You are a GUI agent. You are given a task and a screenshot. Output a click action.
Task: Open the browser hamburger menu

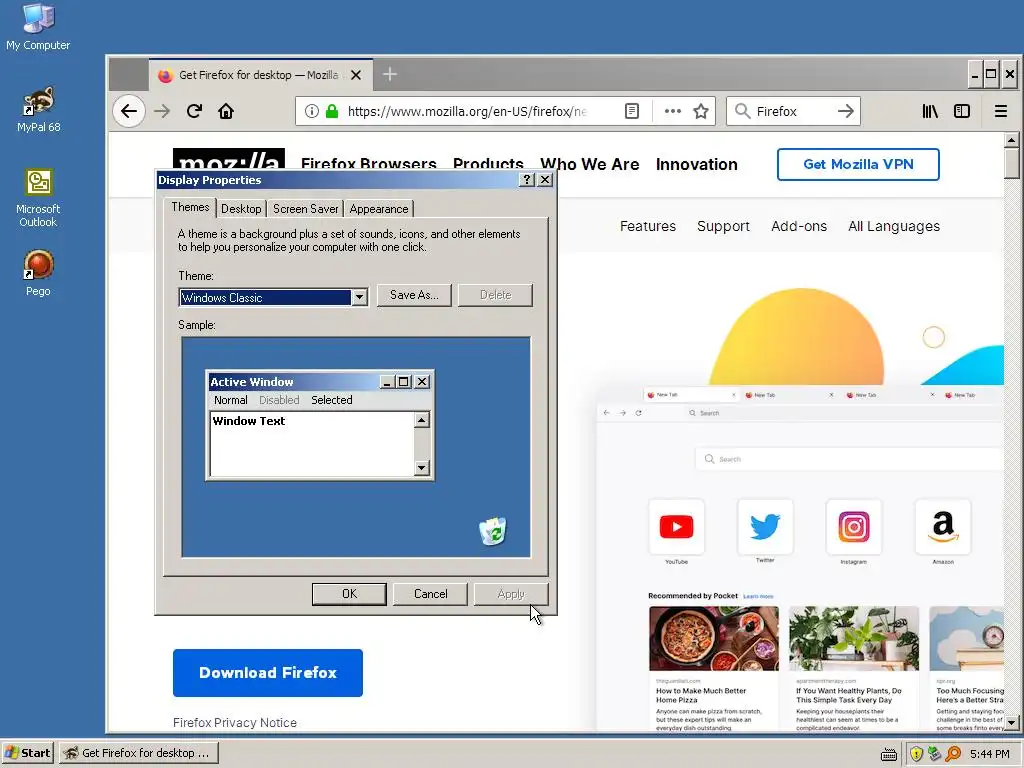1000,111
